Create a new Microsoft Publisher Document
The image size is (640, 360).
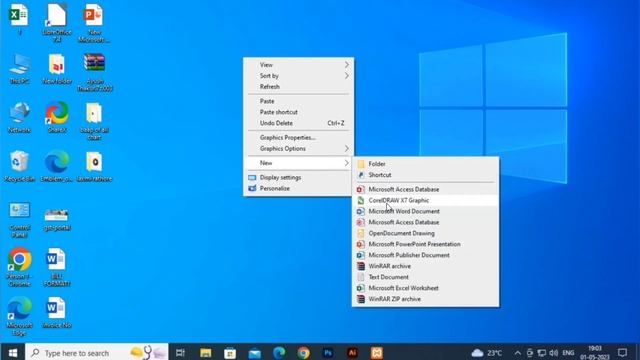tap(425, 255)
